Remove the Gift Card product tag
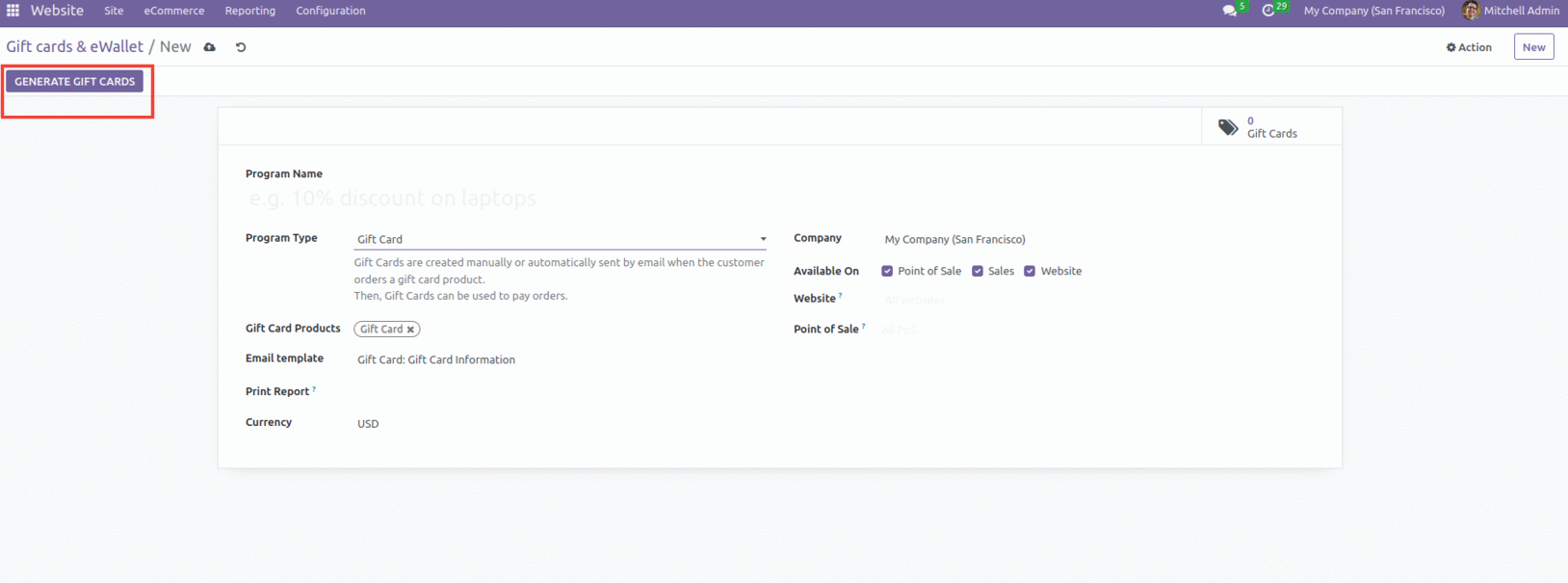Image resolution: width=1568 pixels, height=583 pixels. [410, 330]
